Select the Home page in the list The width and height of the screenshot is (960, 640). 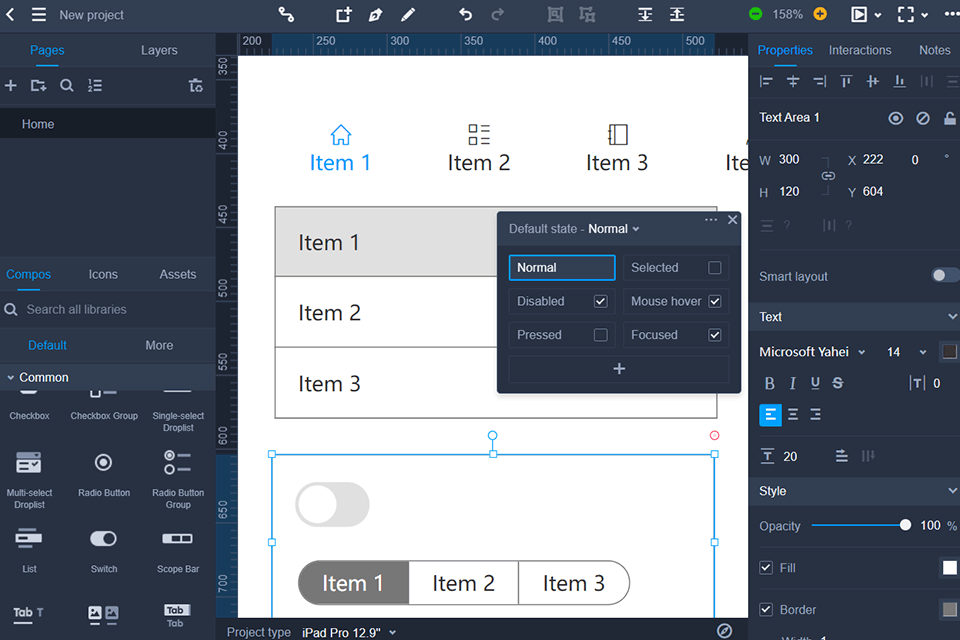tap(108, 124)
